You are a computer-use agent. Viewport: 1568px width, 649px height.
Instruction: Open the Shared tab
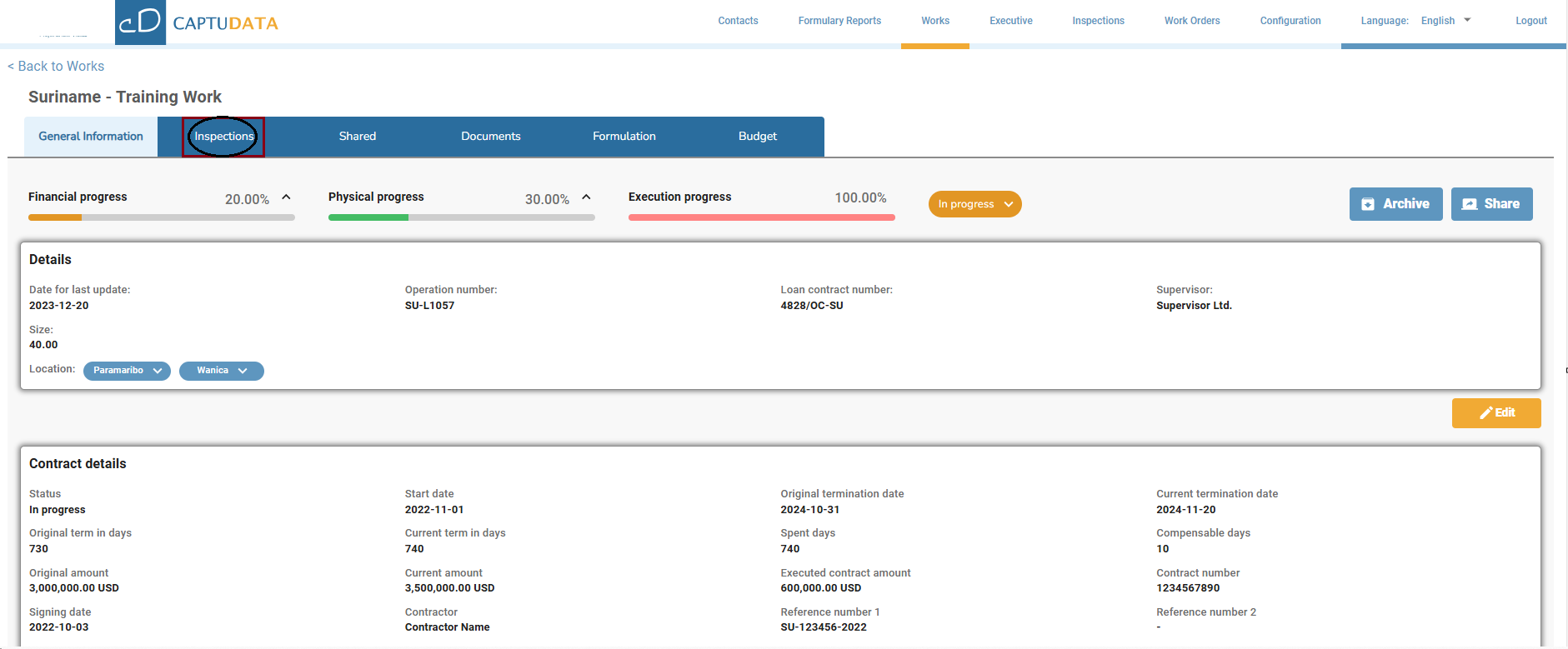pos(357,137)
